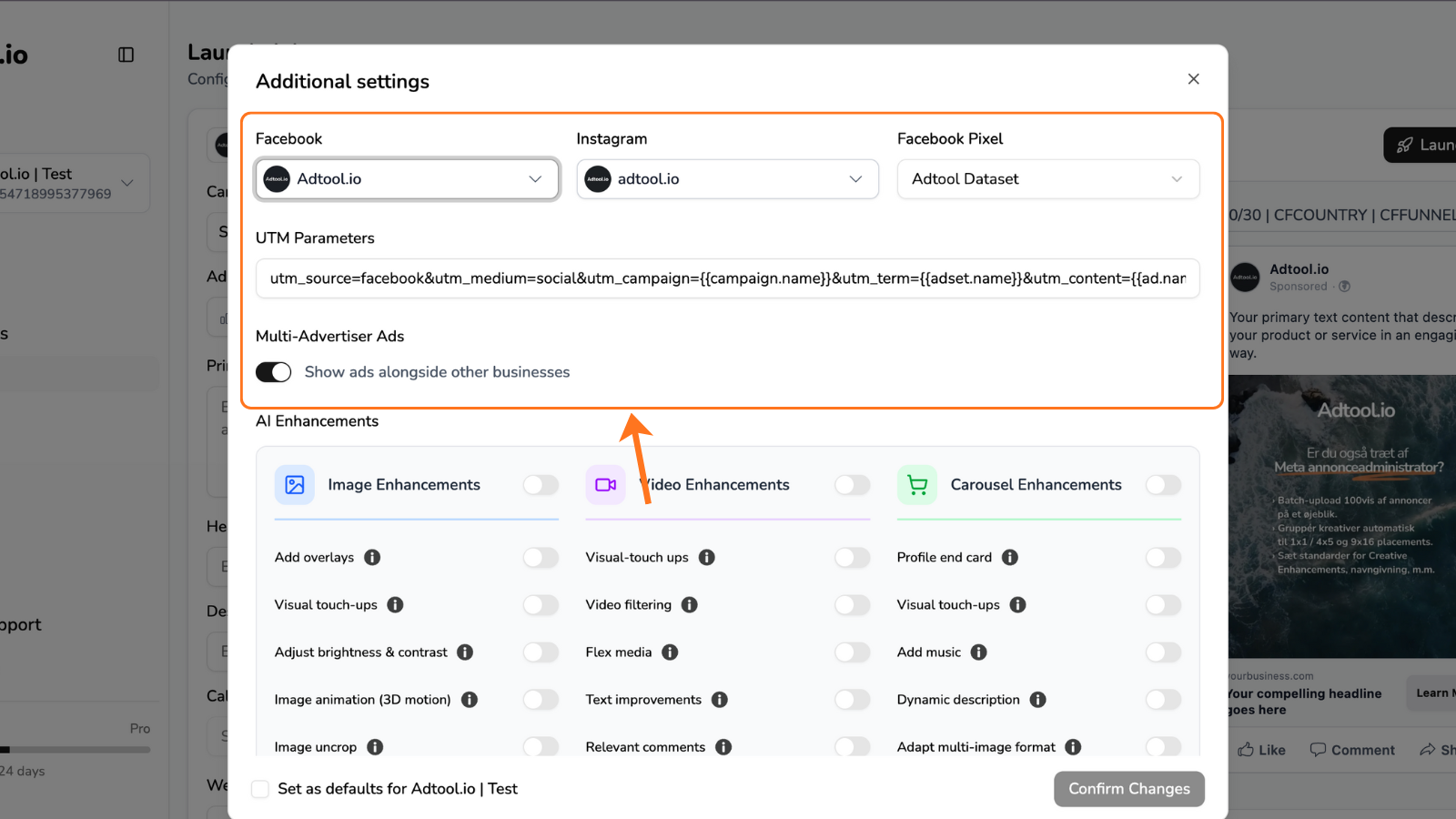Screen dimensions: 1456x819
Task: Open the Support section in sidebar
Action: click(x=21, y=624)
